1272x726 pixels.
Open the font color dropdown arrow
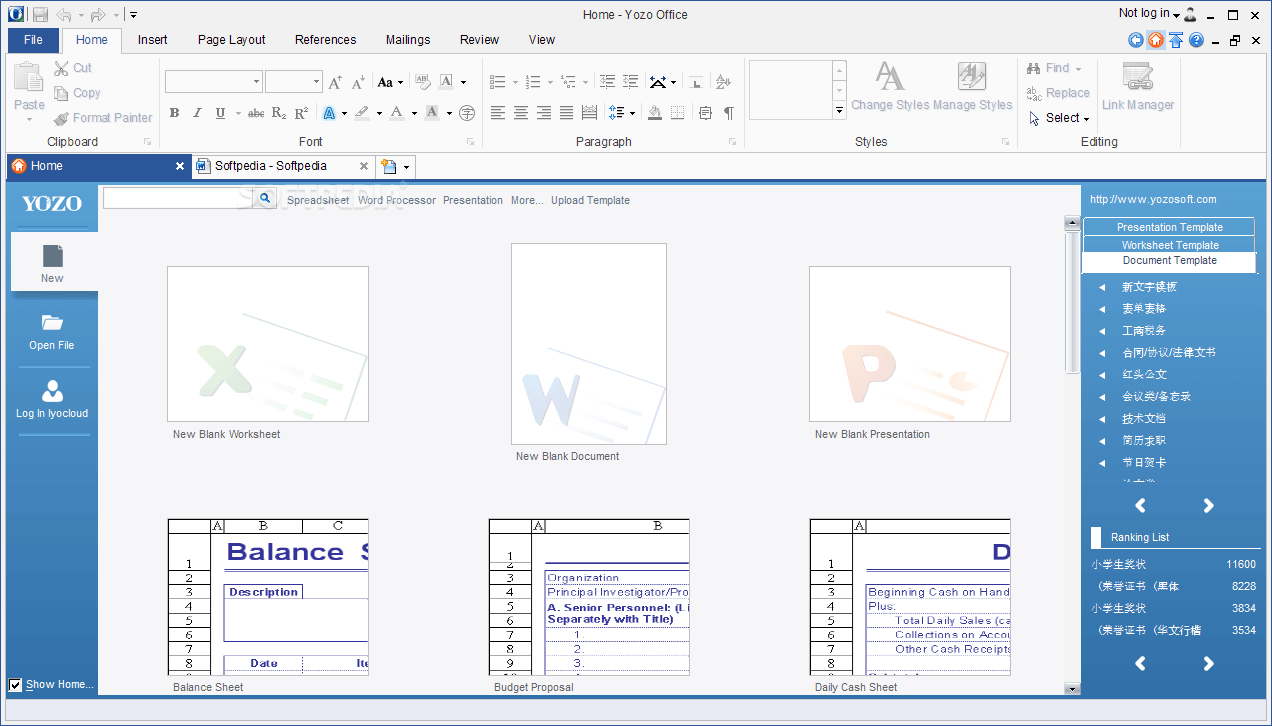(x=414, y=113)
